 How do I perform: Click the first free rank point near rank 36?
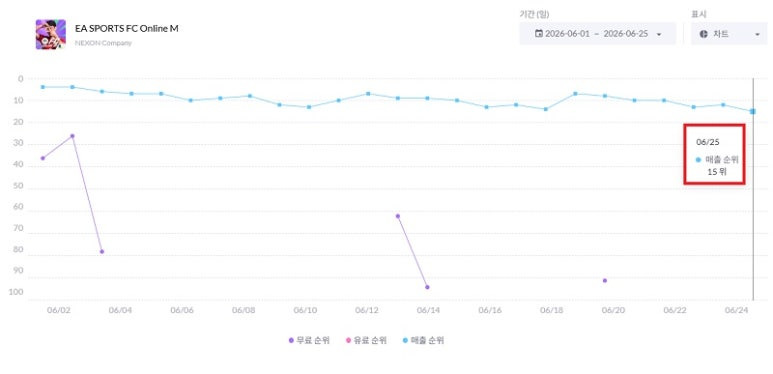43,158
